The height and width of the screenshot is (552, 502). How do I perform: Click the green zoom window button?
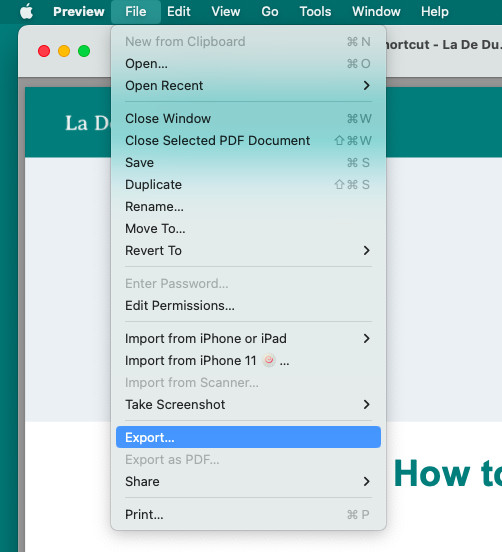(84, 51)
